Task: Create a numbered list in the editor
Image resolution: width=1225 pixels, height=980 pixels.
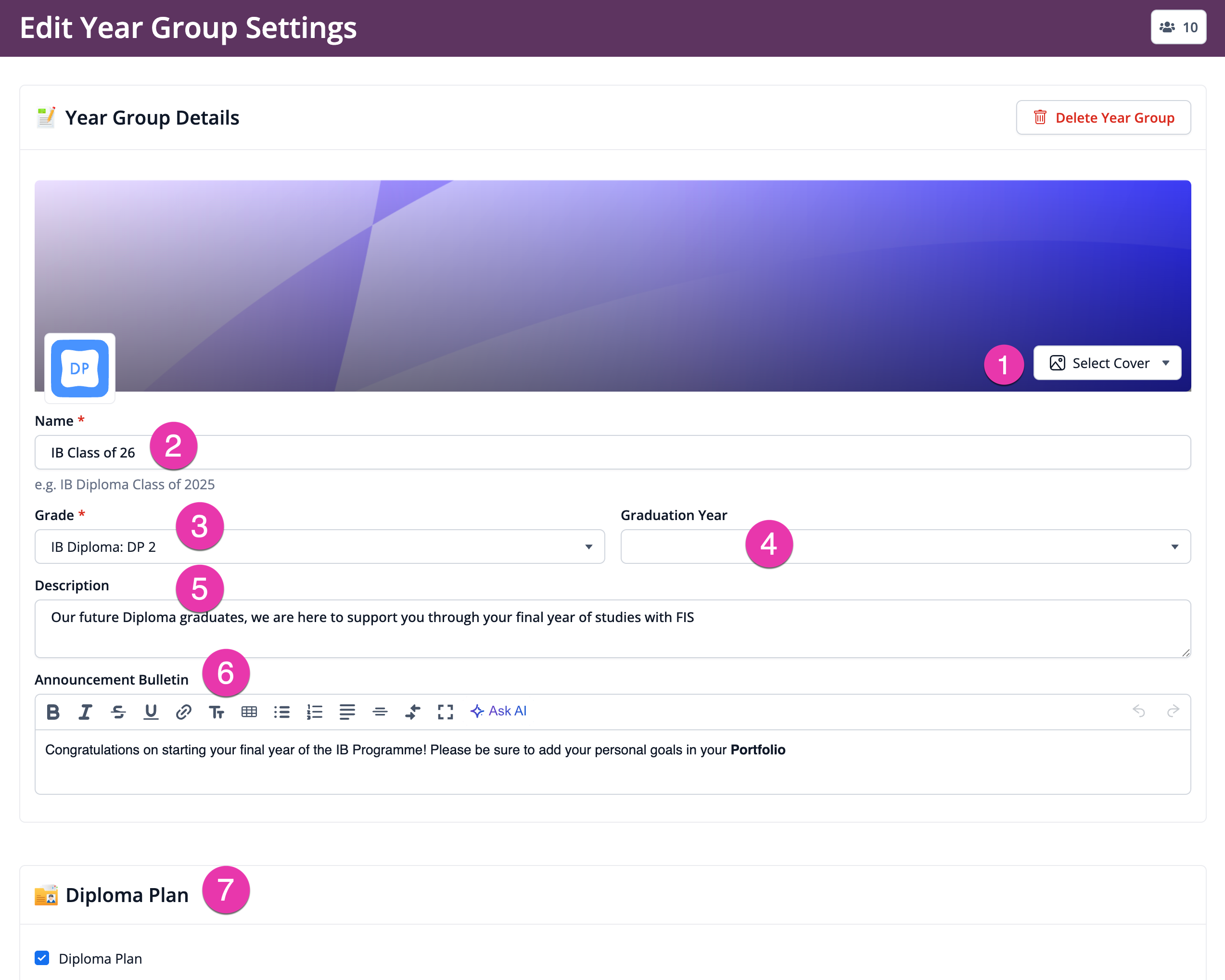Action: (x=314, y=711)
